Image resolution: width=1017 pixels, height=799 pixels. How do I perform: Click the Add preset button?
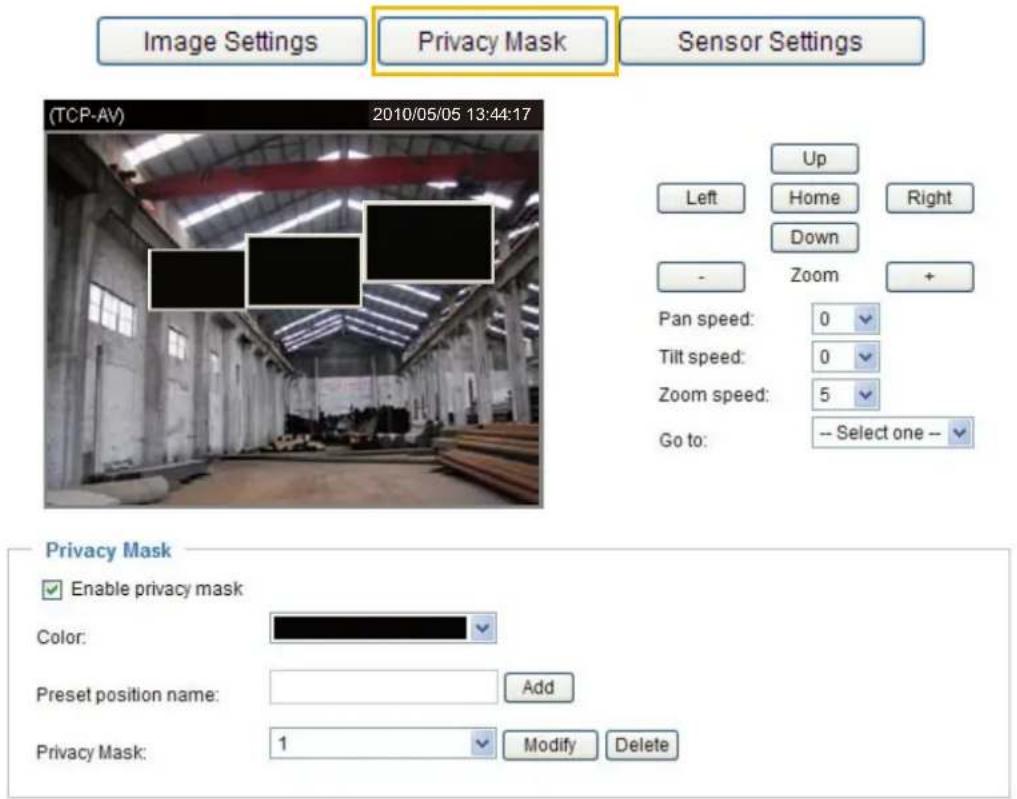pos(538,687)
